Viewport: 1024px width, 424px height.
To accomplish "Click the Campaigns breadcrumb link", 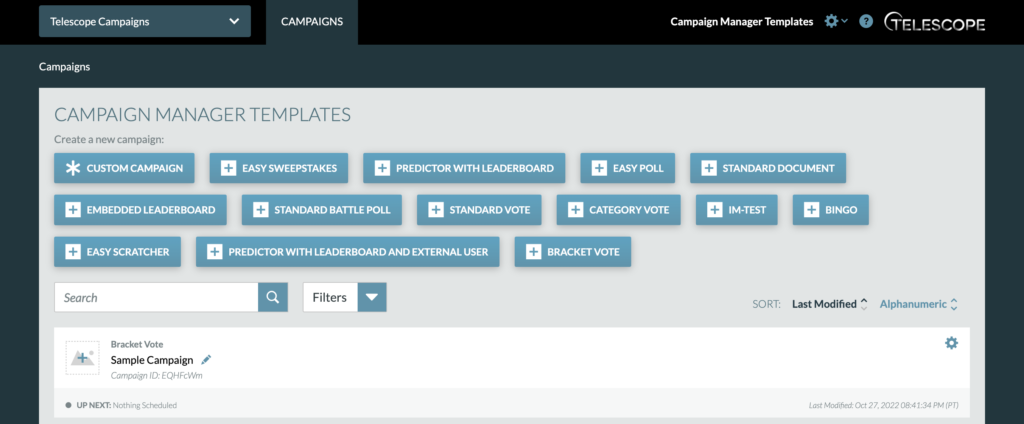I will tap(64, 67).
